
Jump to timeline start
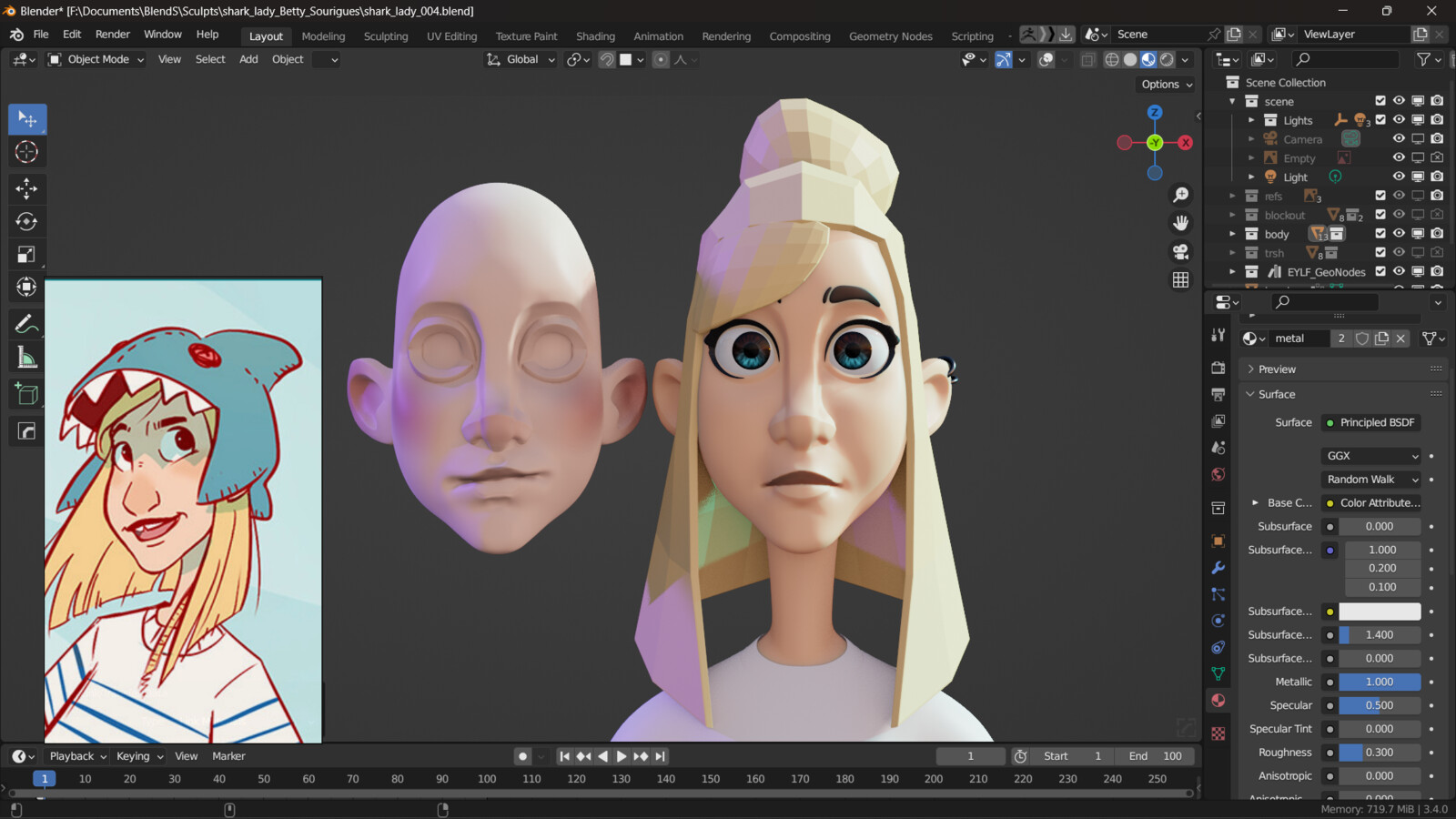click(x=564, y=756)
